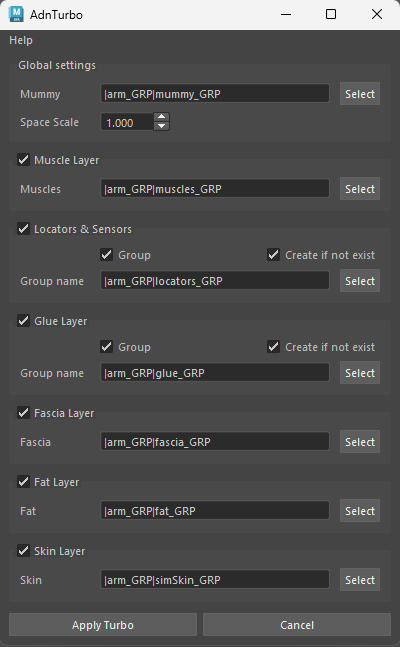The image size is (400, 647).
Task: Minimize the AdnTurbo window
Action: (x=286, y=14)
